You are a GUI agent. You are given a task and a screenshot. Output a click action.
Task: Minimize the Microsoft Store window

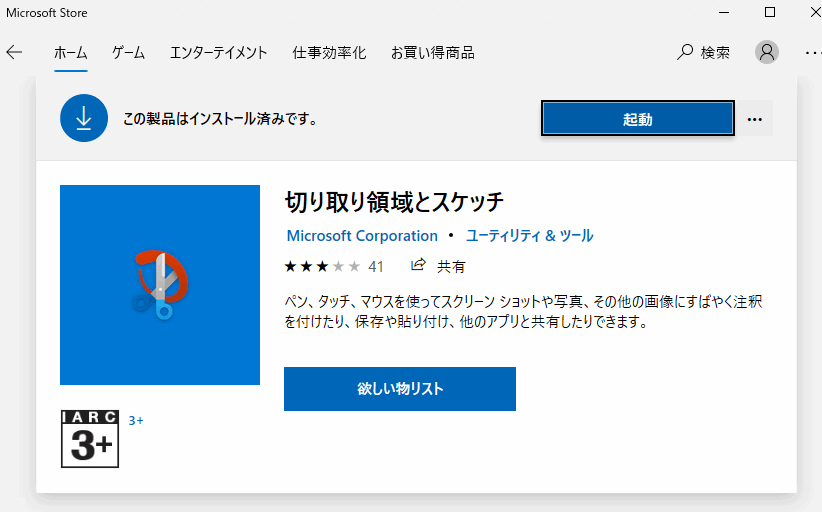pos(724,12)
